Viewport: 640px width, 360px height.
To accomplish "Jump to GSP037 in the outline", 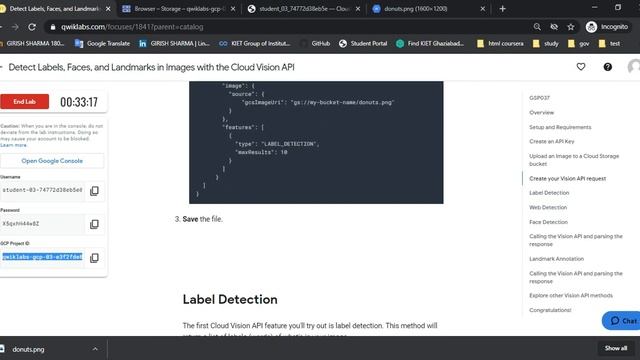I will pos(539,98).
